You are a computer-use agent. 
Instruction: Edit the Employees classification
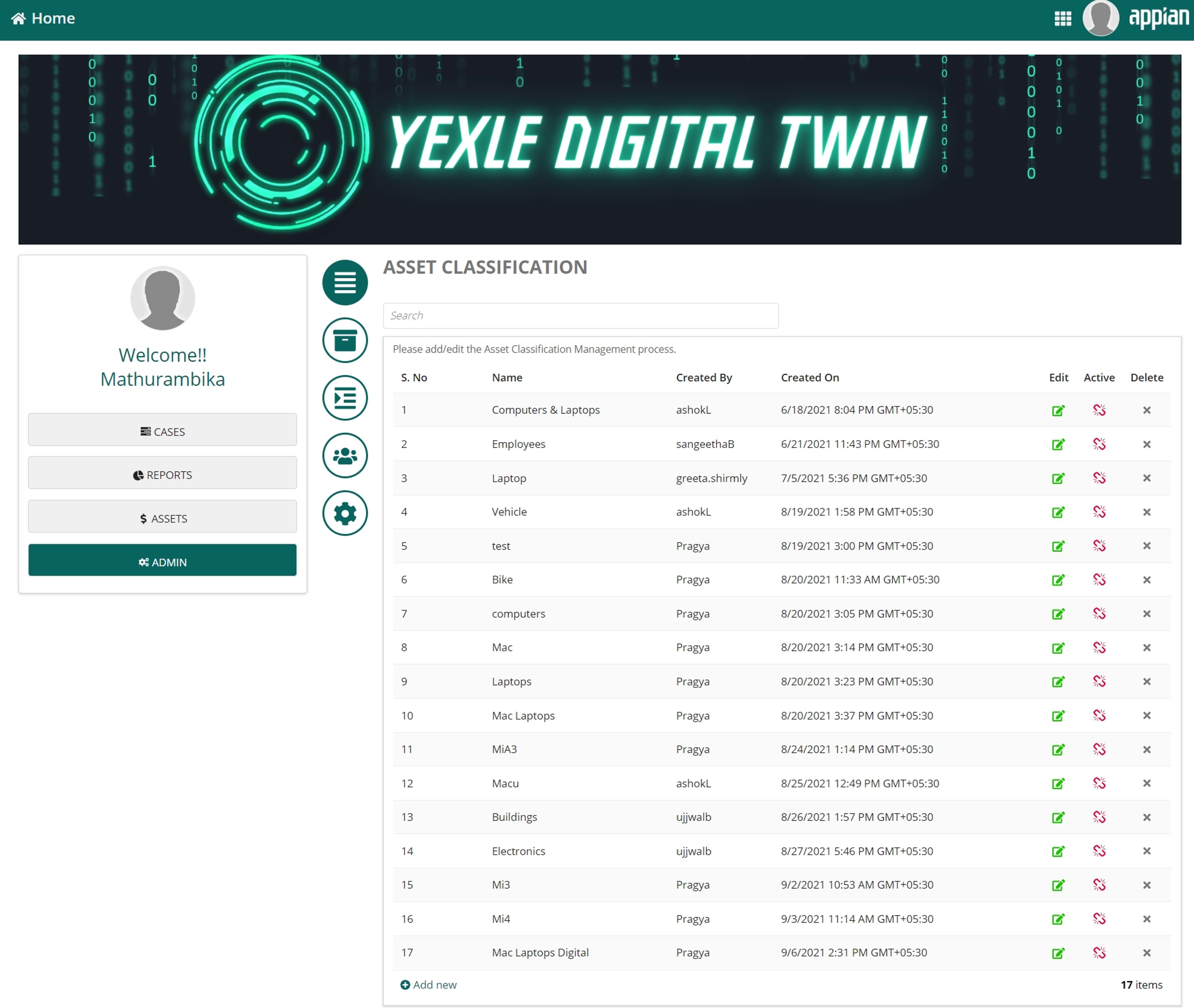(1058, 444)
